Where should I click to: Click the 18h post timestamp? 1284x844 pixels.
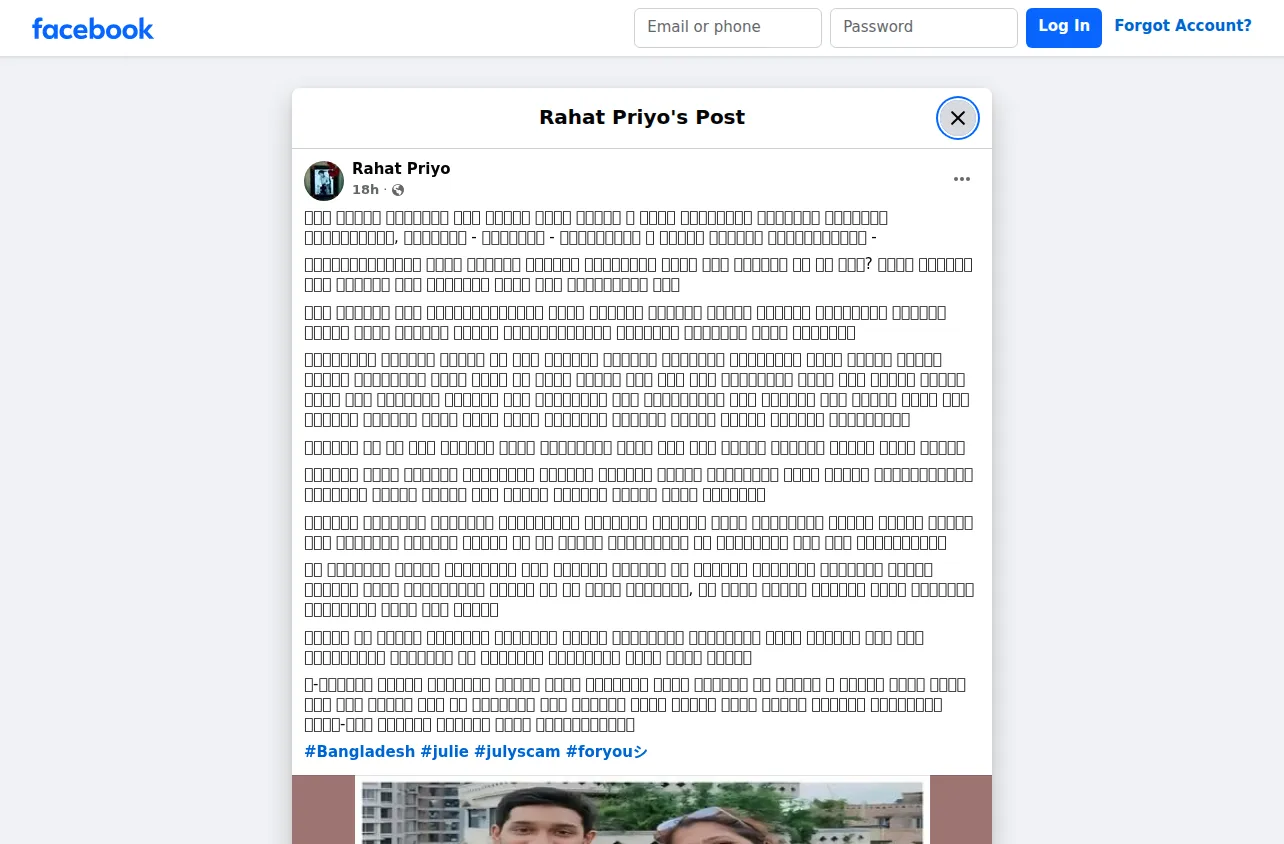coord(365,190)
